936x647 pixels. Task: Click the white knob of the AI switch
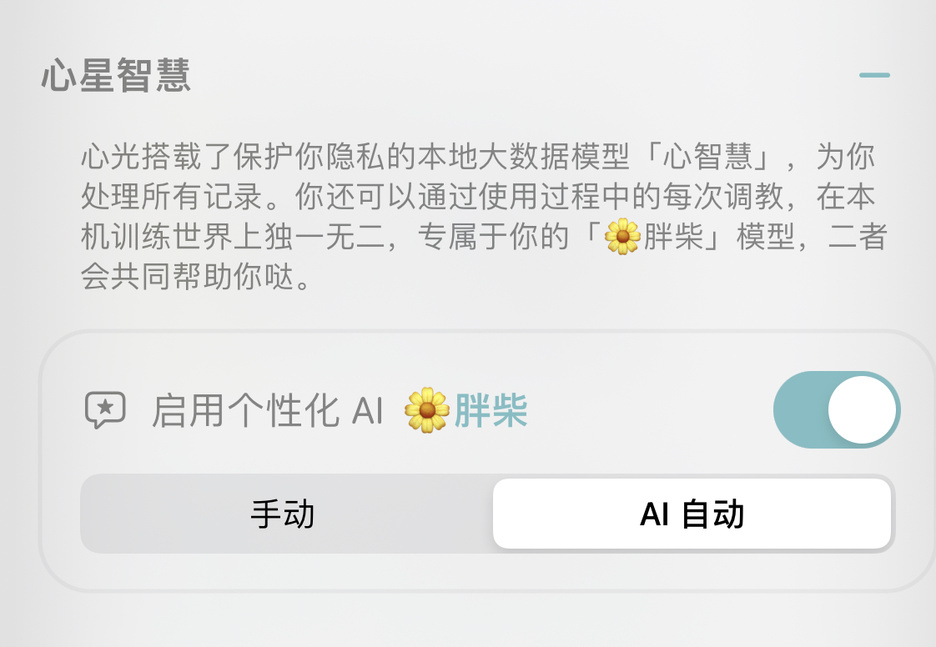click(x=862, y=410)
